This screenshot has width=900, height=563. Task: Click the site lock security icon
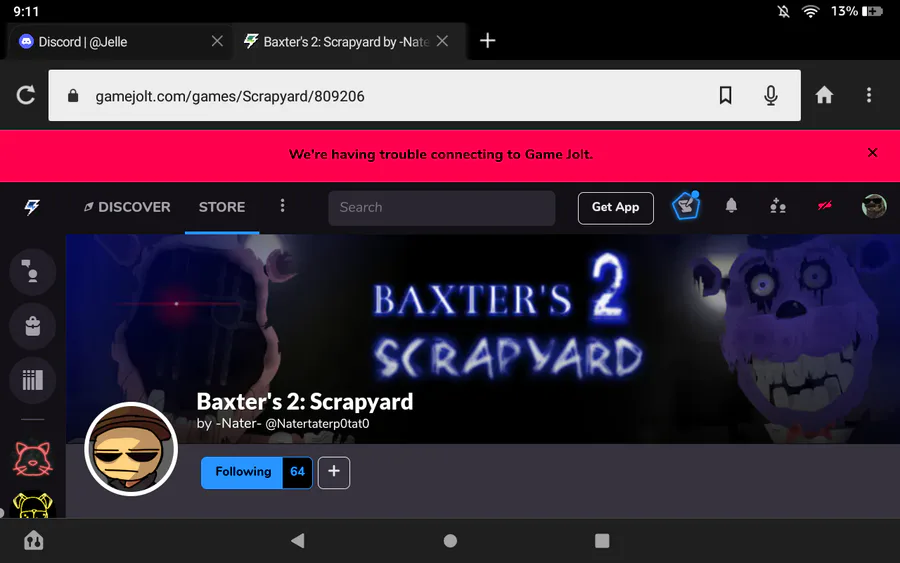pyautogui.click(x=73, y=96)
